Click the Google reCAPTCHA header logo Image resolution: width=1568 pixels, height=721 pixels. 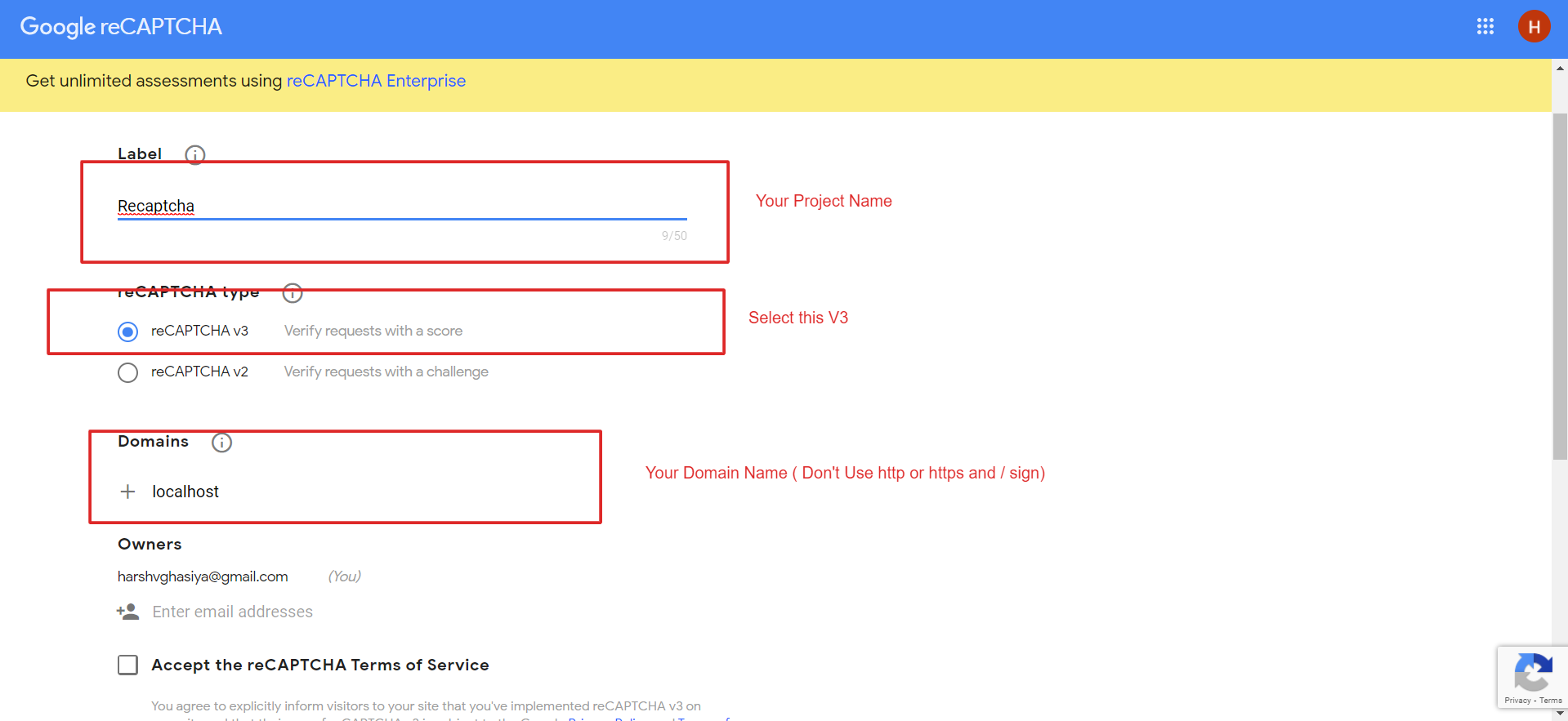point(121,27)
